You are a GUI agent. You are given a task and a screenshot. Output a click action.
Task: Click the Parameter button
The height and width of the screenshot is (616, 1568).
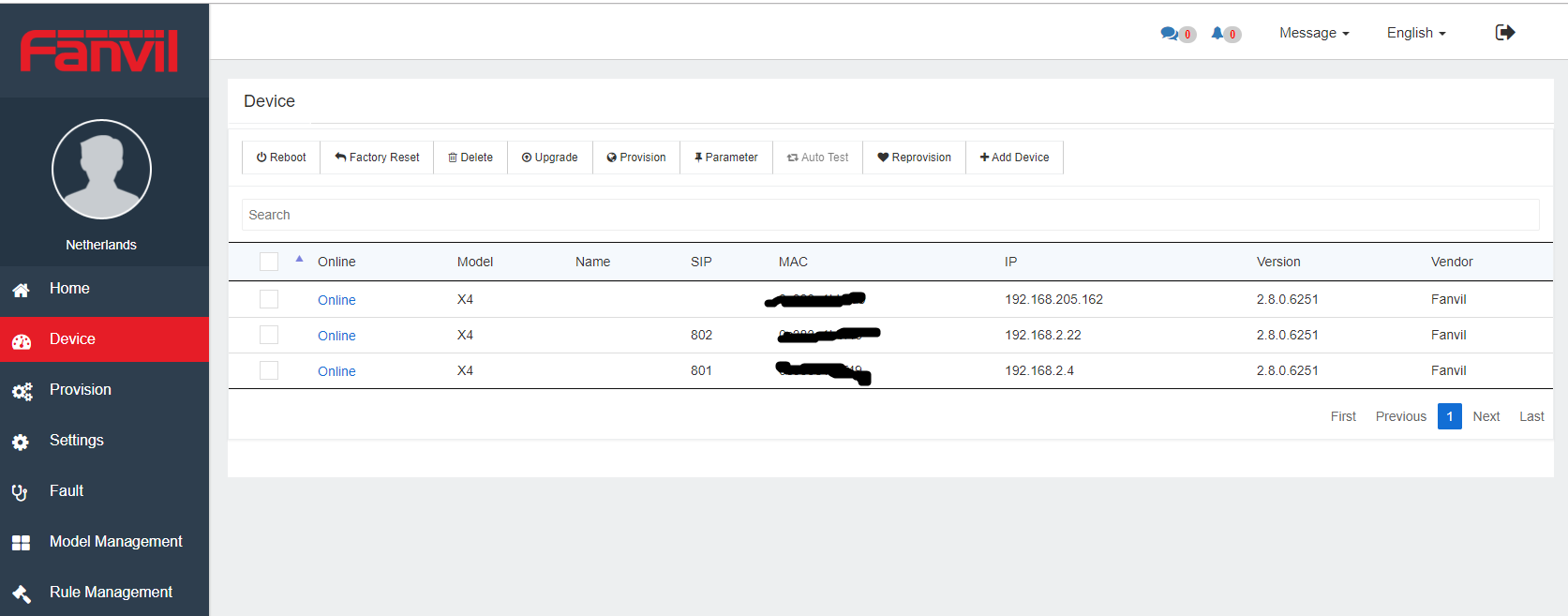click(x=726, y=158)
